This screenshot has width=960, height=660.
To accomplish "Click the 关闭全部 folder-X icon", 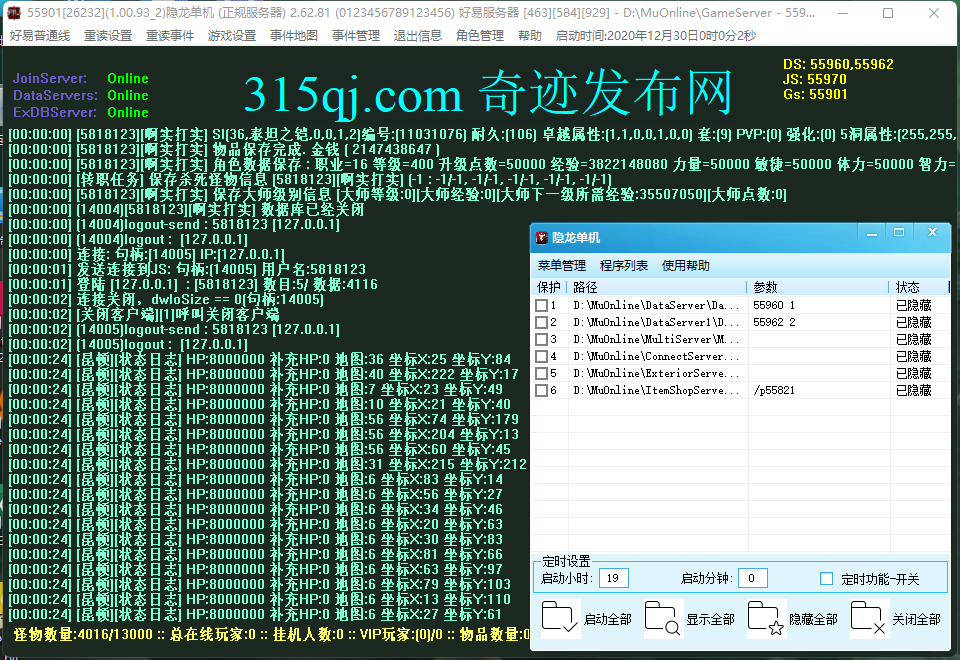I will click(869, 619).
